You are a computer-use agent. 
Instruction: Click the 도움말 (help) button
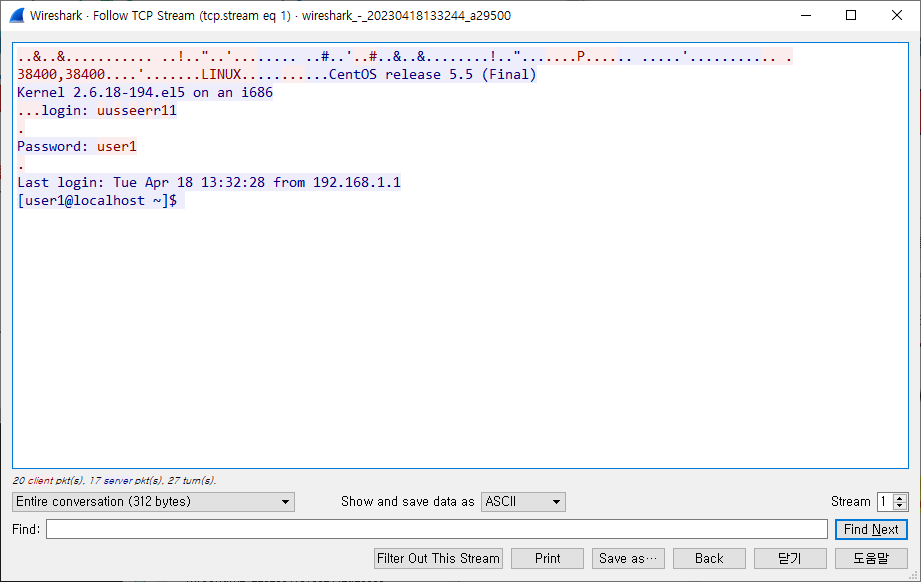871,559
